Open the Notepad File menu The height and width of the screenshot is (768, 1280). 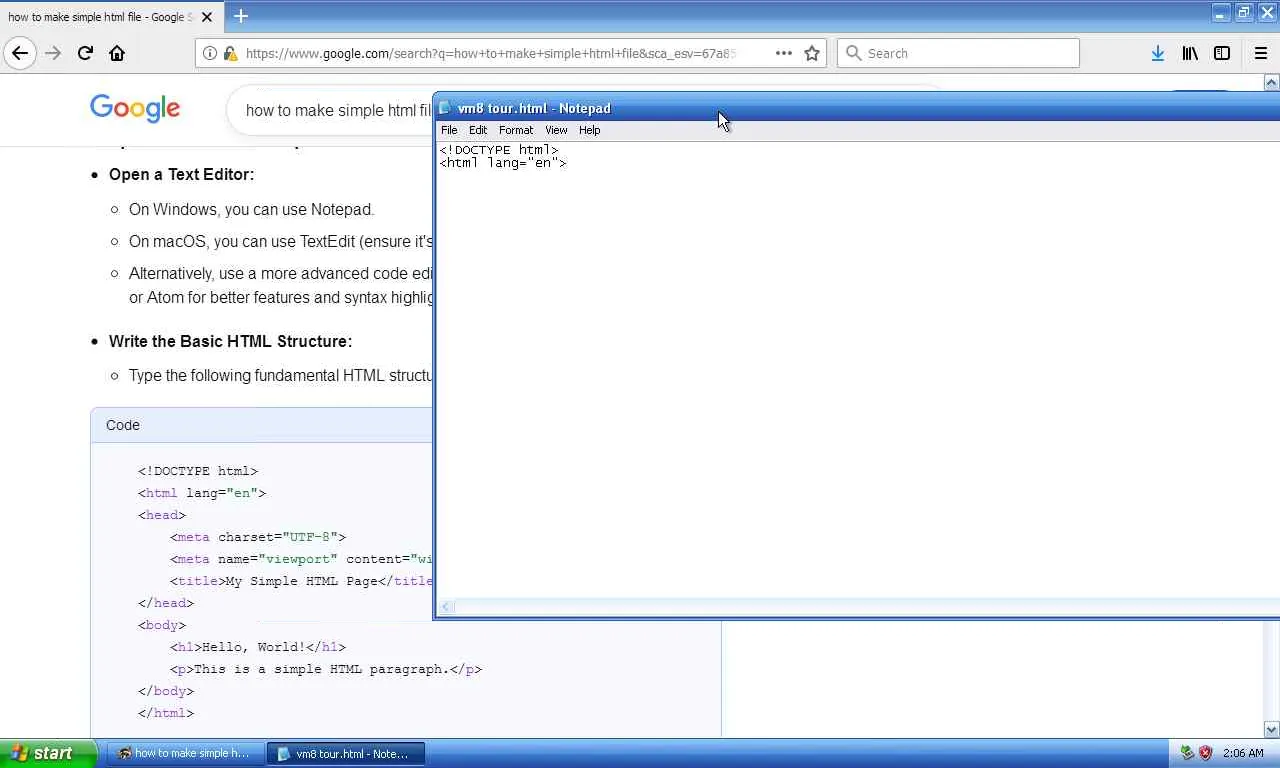449,130
